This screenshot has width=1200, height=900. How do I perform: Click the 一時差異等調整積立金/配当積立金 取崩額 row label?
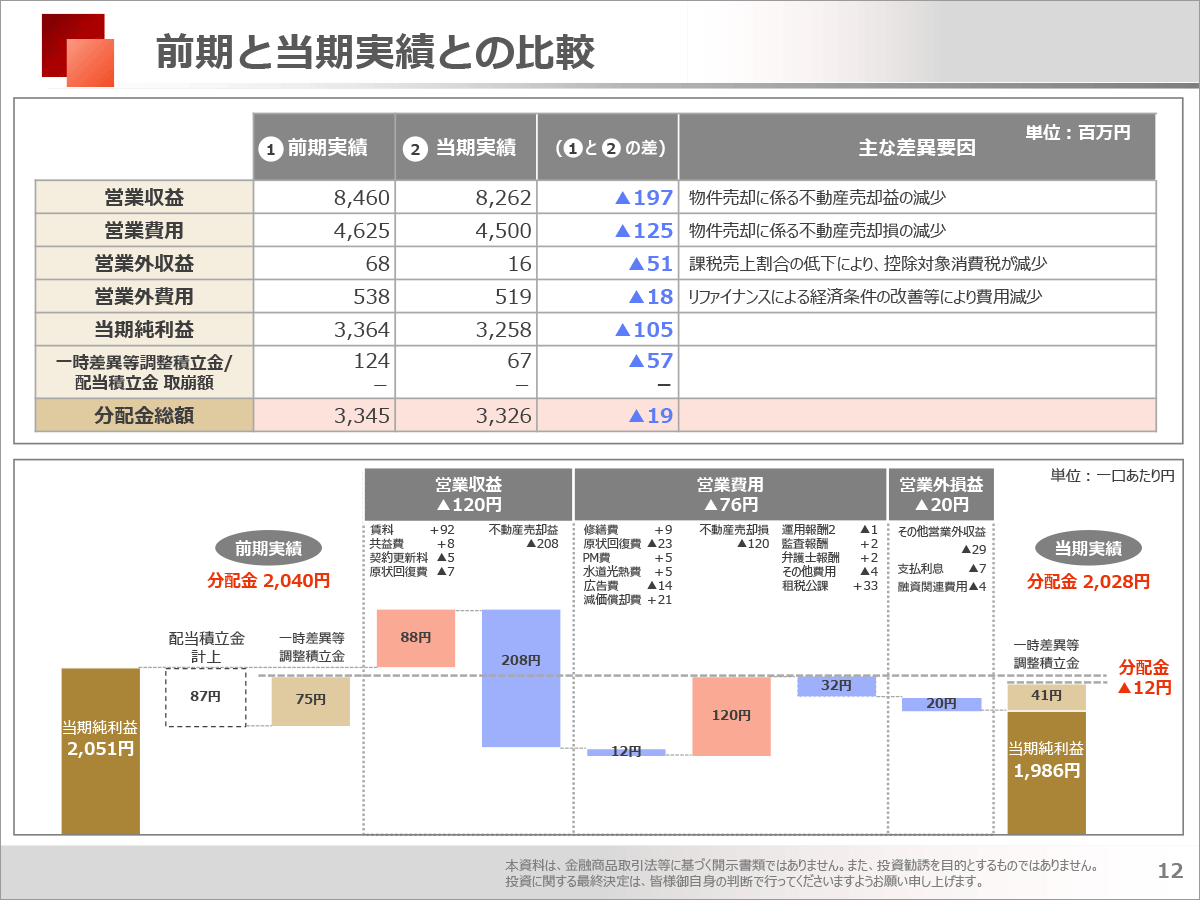[144, 371]
